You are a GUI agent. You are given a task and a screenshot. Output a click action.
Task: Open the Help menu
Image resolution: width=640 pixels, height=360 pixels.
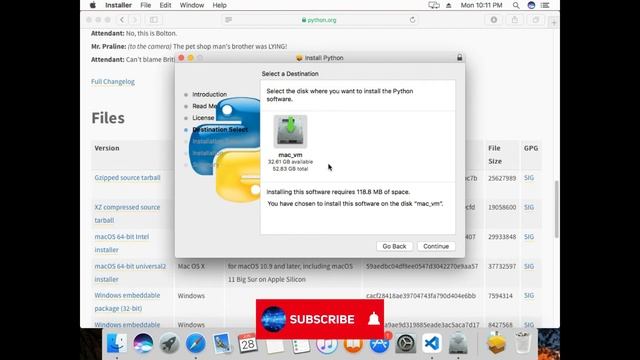click(220, 5)
